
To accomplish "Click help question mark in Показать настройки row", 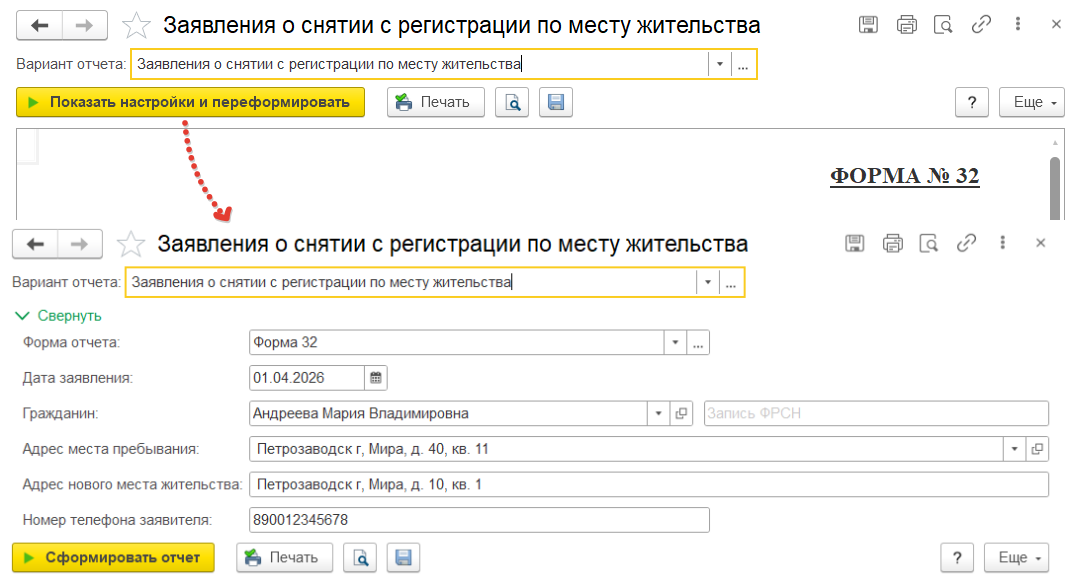I will click(972, 102).
